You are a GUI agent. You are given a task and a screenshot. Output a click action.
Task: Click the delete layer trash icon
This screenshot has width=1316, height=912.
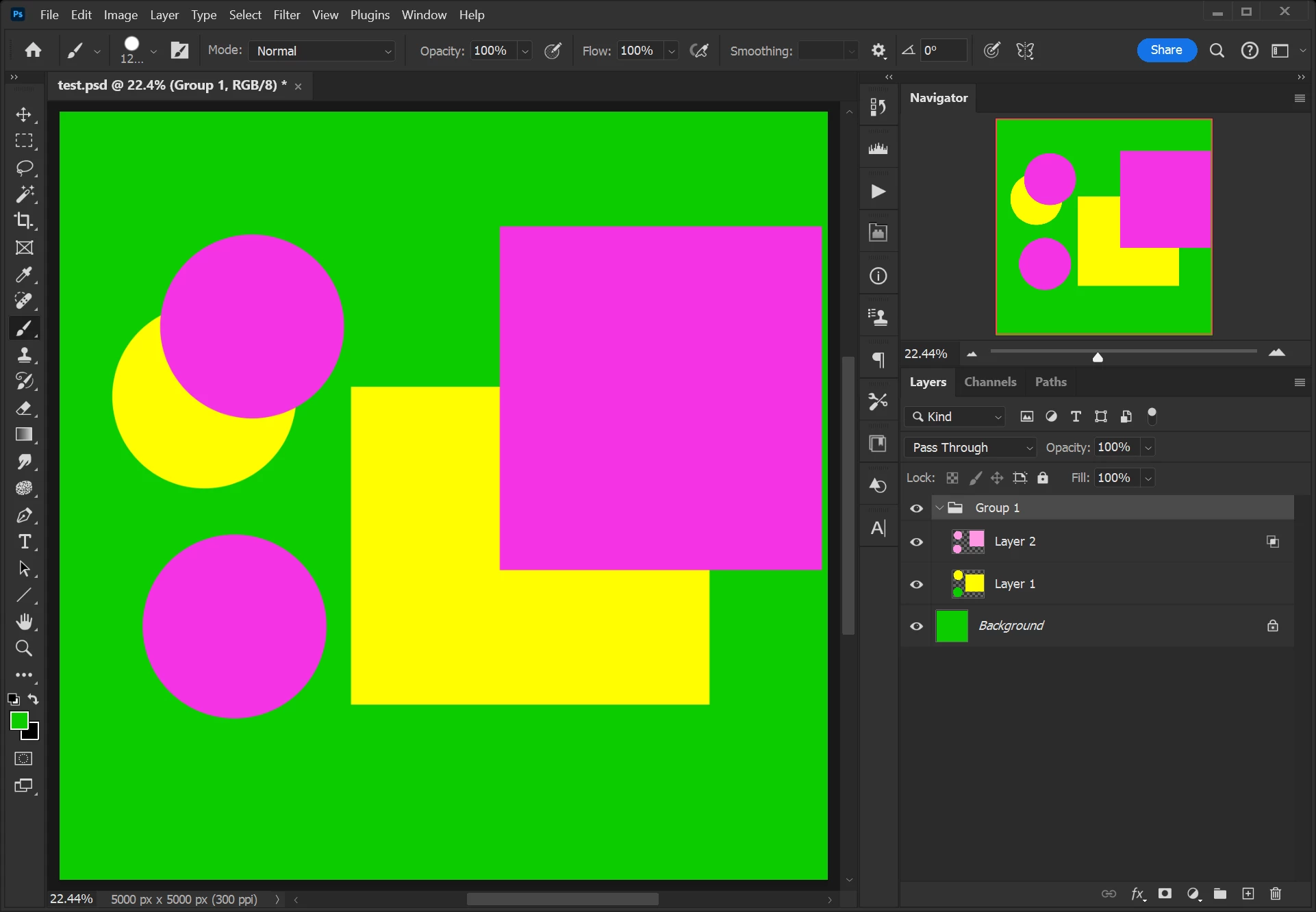point(1275,894)
